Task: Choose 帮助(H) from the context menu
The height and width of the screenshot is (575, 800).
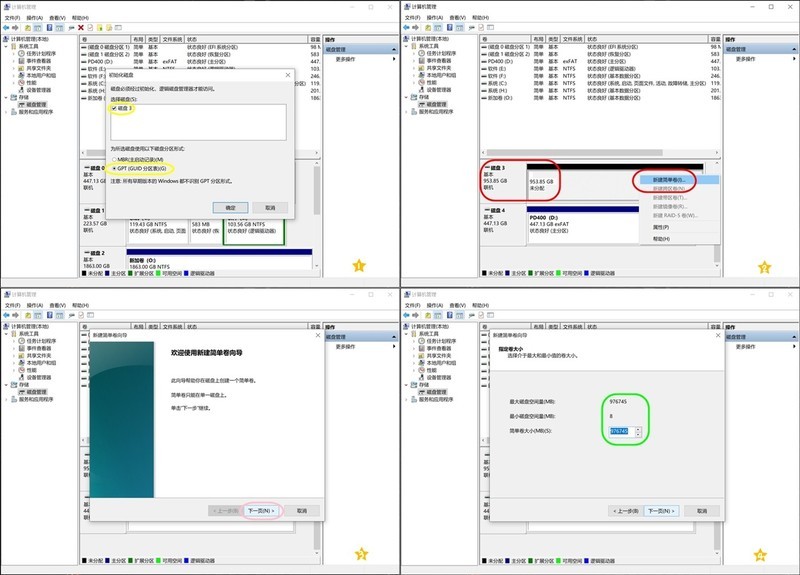Action: point(661,239)
